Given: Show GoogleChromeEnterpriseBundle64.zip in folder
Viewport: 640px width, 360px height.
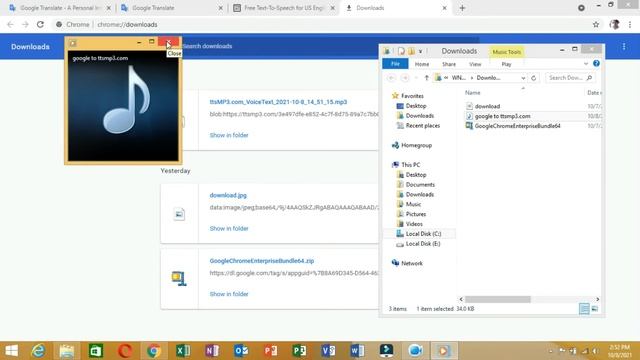Looking at the screenshot, I should pos(229,294).
